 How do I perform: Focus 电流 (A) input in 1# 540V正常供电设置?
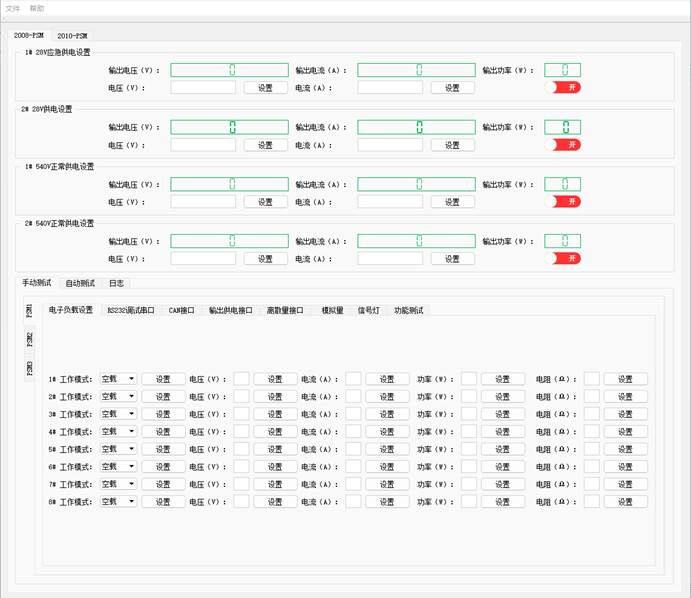coord(390,201)
